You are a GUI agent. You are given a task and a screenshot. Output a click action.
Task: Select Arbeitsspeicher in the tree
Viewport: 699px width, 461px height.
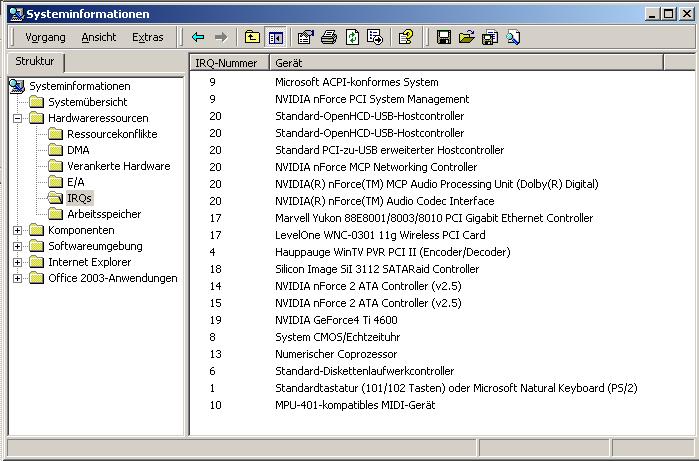coord(104,214)
